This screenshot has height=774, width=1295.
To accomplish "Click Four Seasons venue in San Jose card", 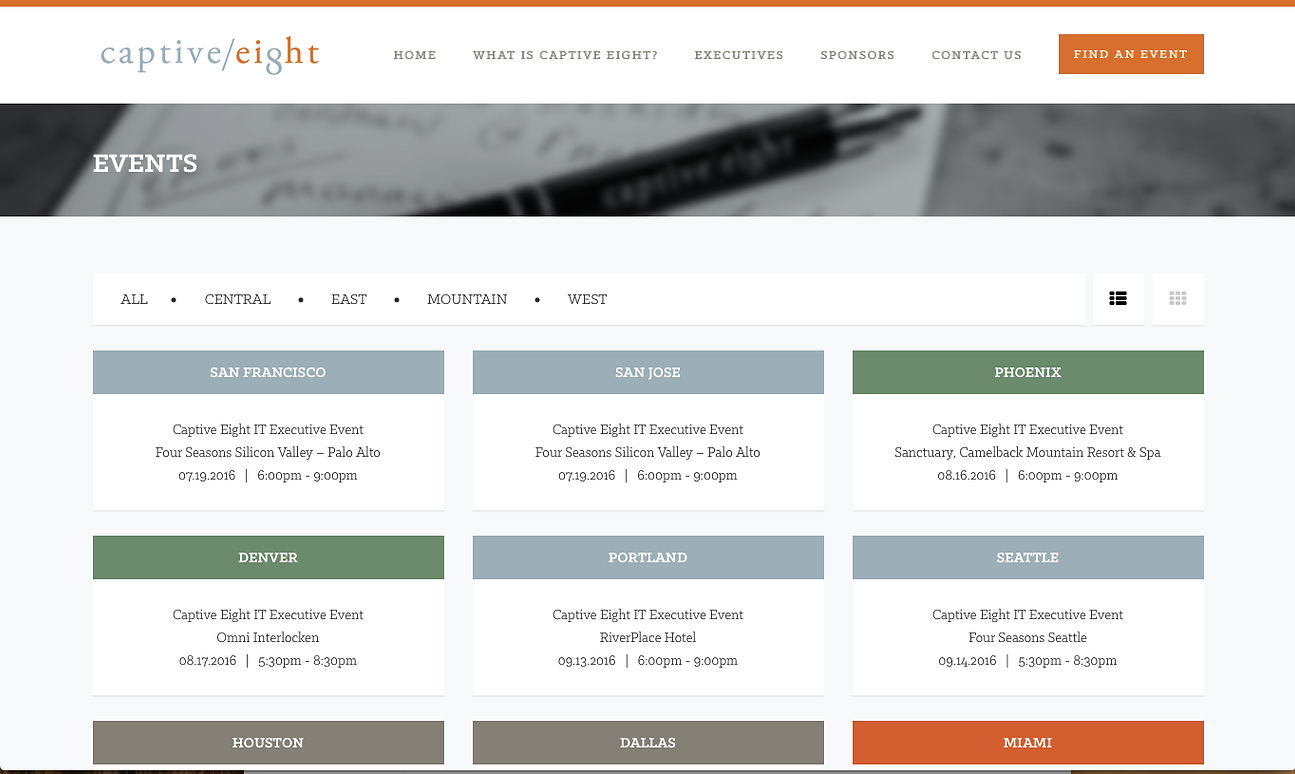I will (648, 452).
